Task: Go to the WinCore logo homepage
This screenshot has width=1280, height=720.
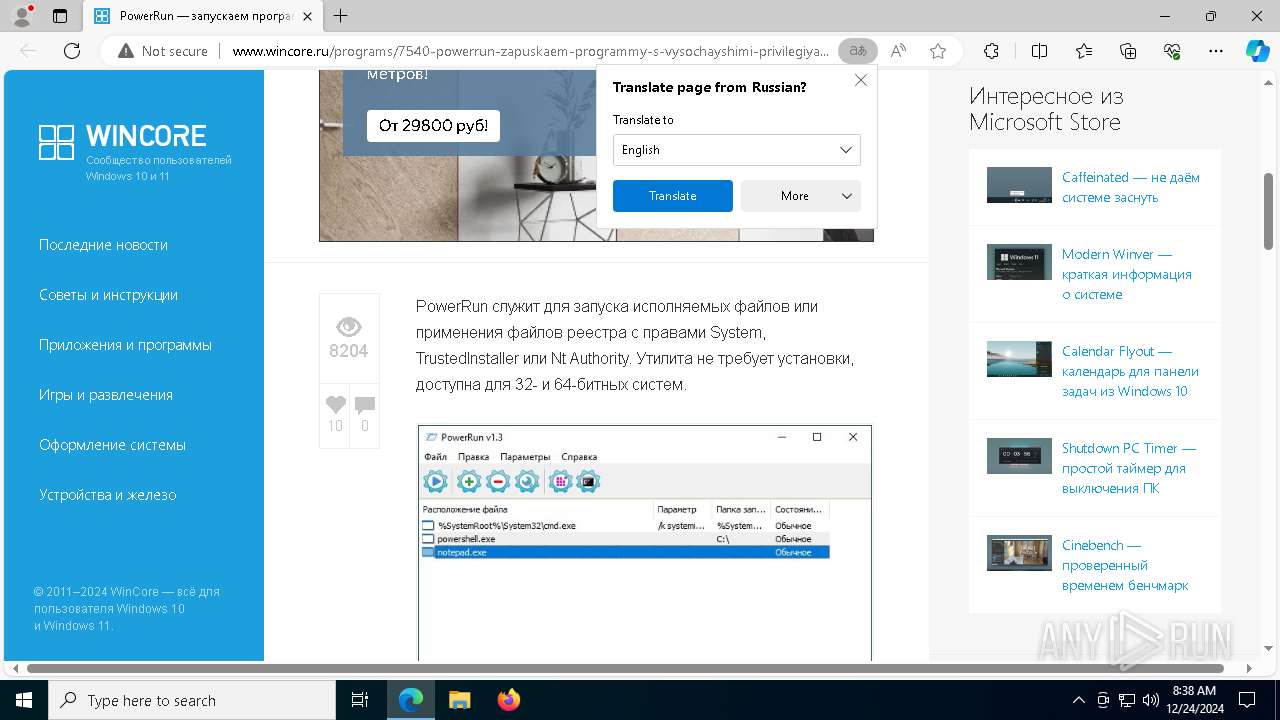Action: coord(122,142)
